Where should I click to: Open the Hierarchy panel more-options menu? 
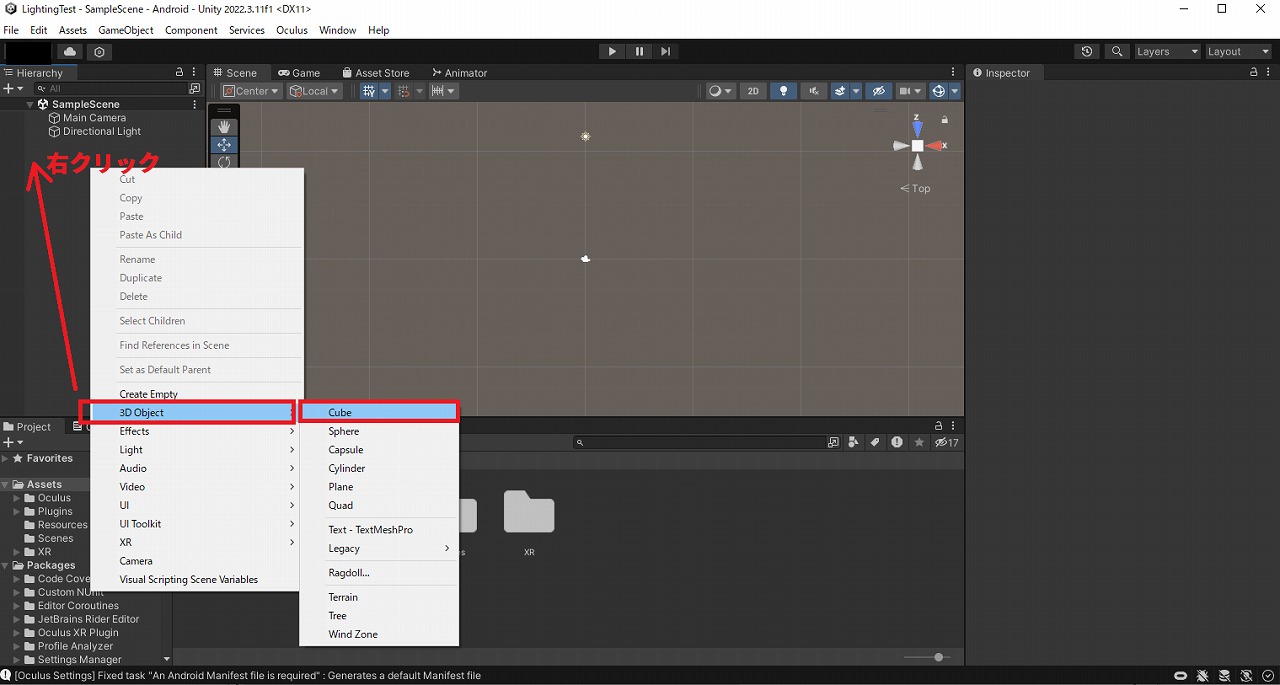coord(195,73)
